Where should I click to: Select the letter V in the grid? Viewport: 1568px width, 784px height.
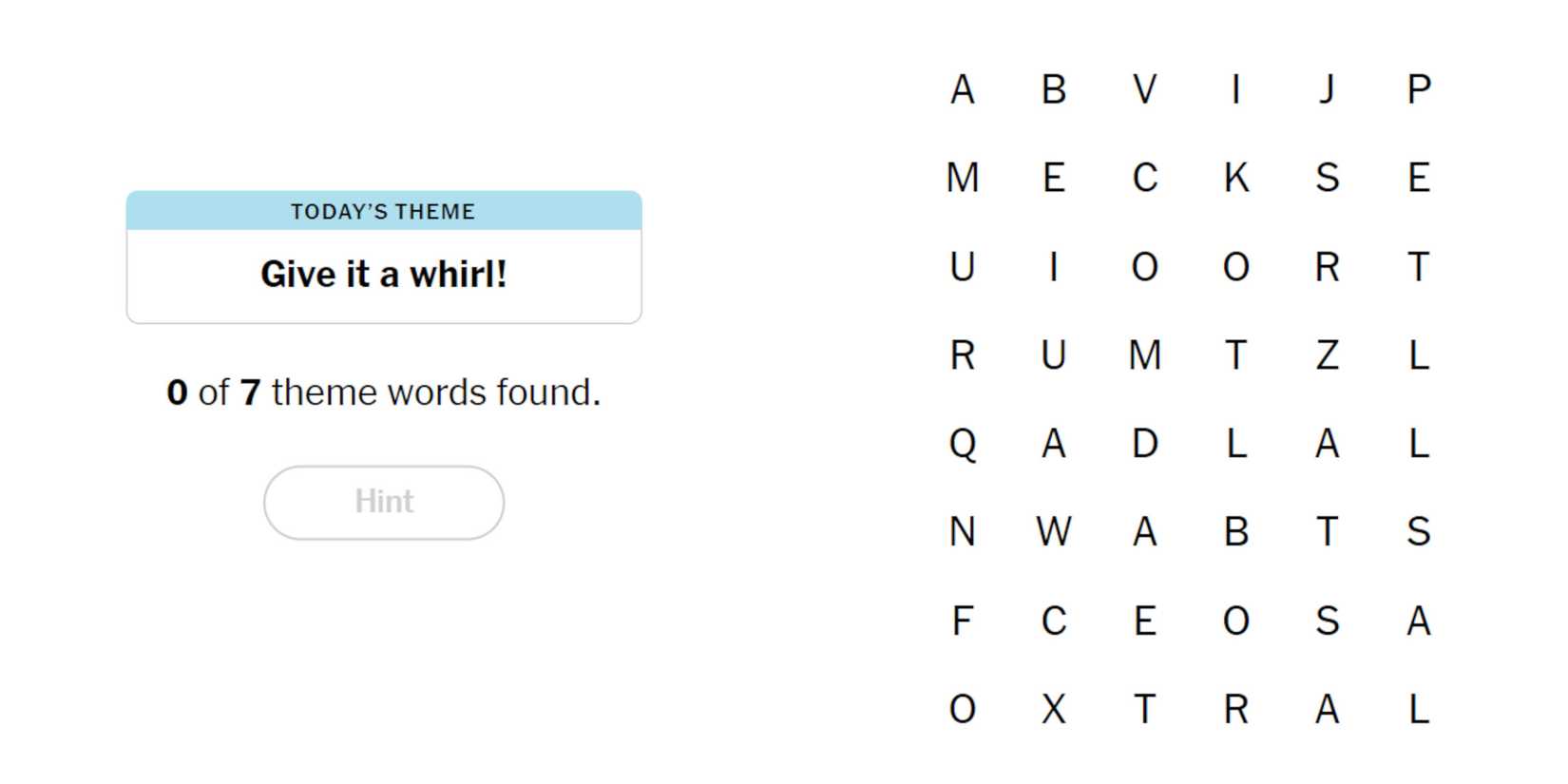(1144, 89)
